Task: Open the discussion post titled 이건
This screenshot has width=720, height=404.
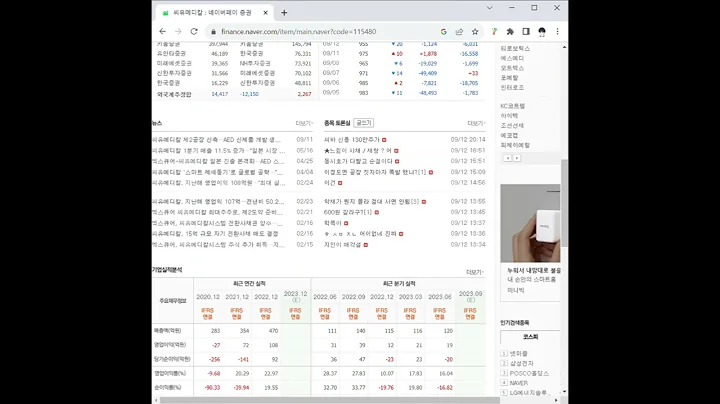Action: (x=330, y=183)
